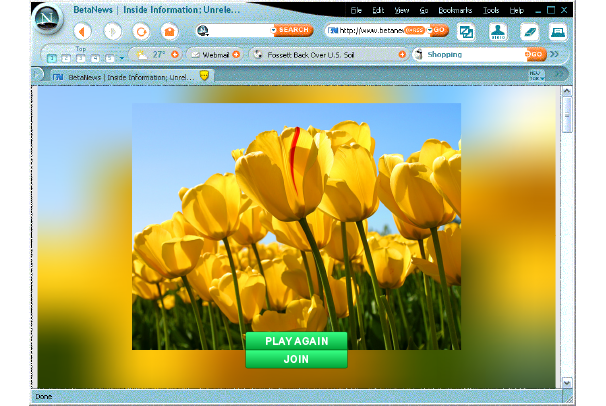Click the orange SEARCH button
The height and width of the screenshot is (406, 606).
(x=293, y=31)
